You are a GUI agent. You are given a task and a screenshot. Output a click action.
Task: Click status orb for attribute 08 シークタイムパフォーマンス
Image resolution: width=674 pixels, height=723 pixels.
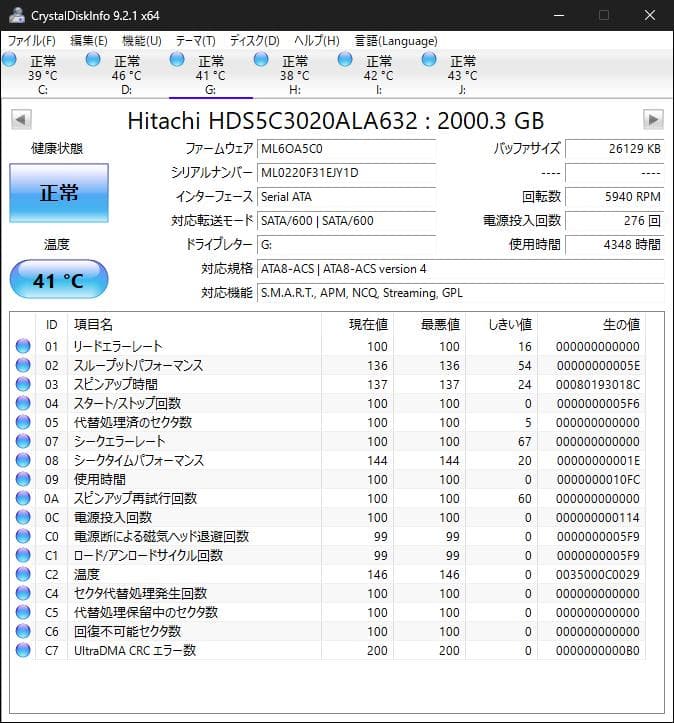[23, 460]
